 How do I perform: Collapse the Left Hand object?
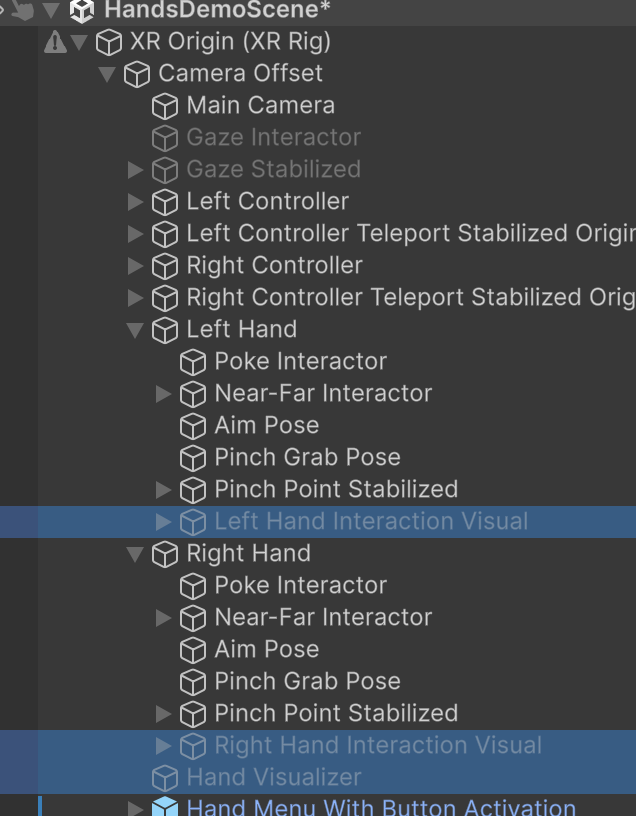[x=136, y=330]
